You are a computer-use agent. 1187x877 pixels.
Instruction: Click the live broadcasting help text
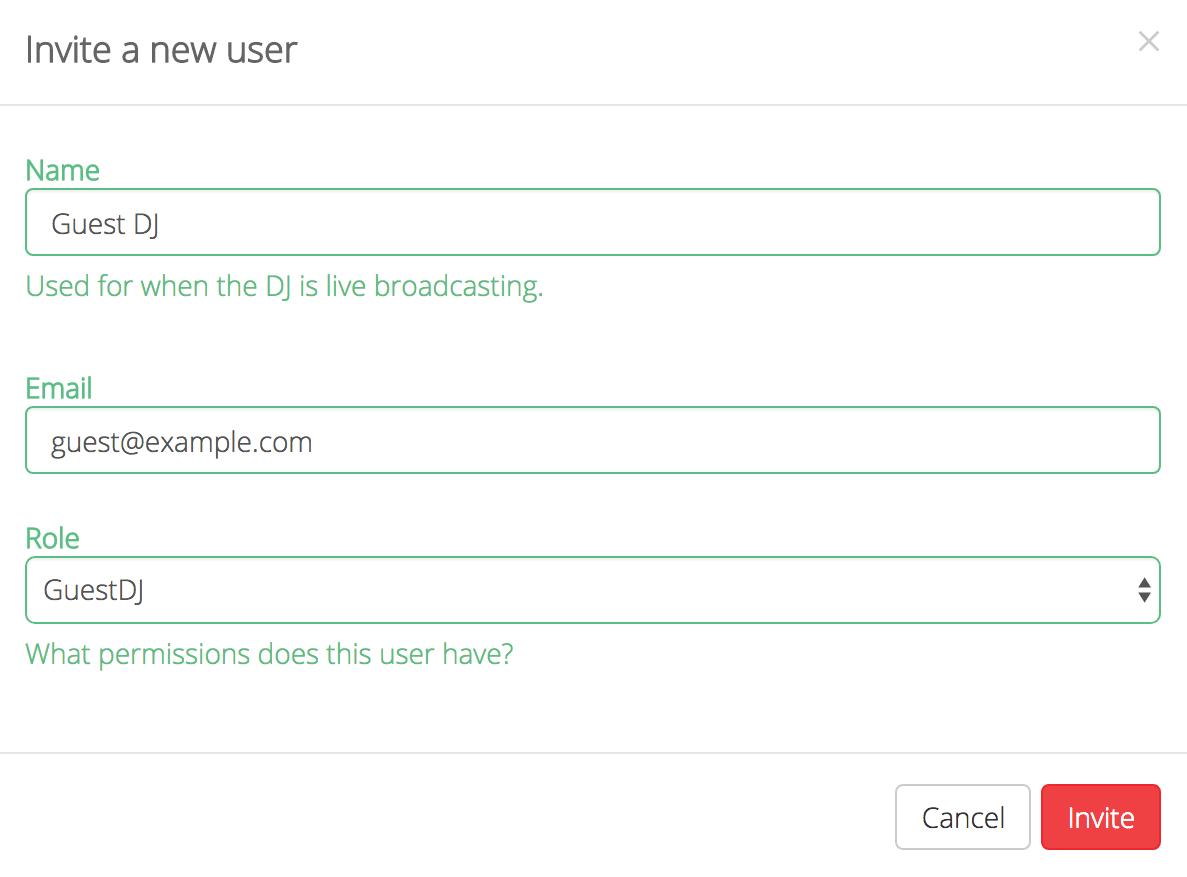[x=285, y=287]
